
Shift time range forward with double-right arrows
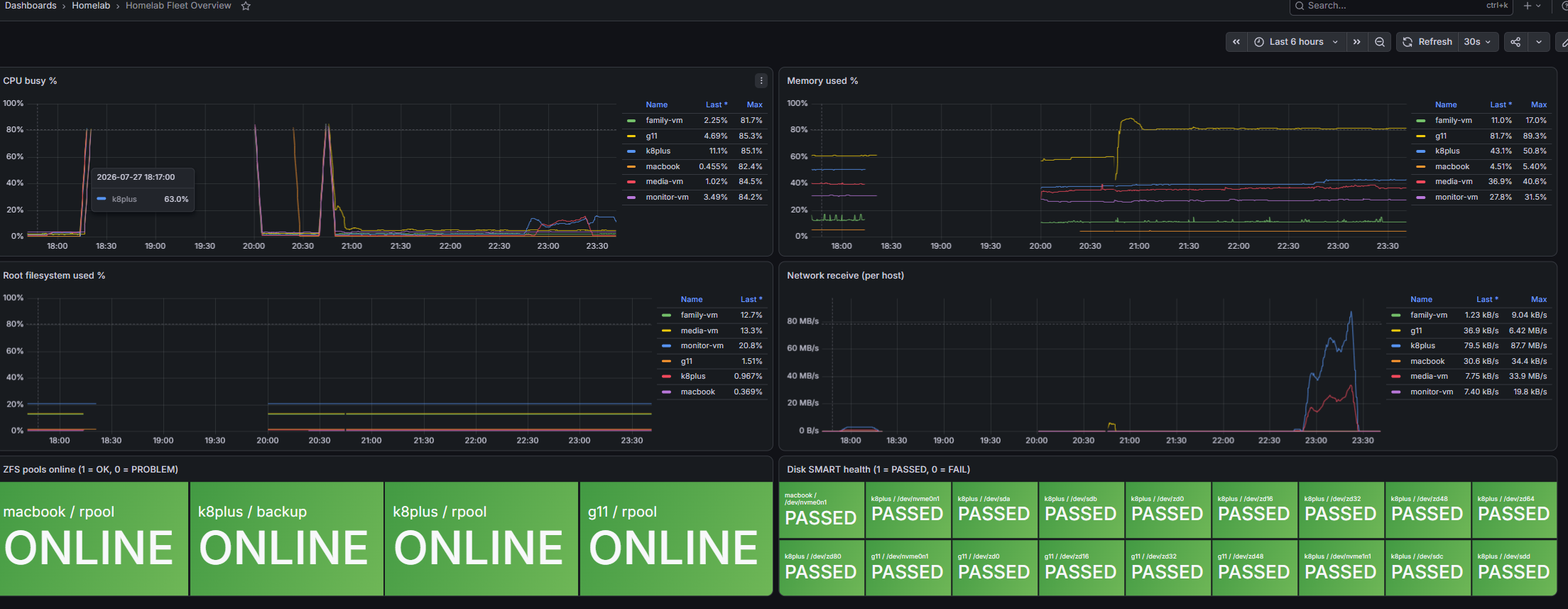click(x=1356, y=42)
